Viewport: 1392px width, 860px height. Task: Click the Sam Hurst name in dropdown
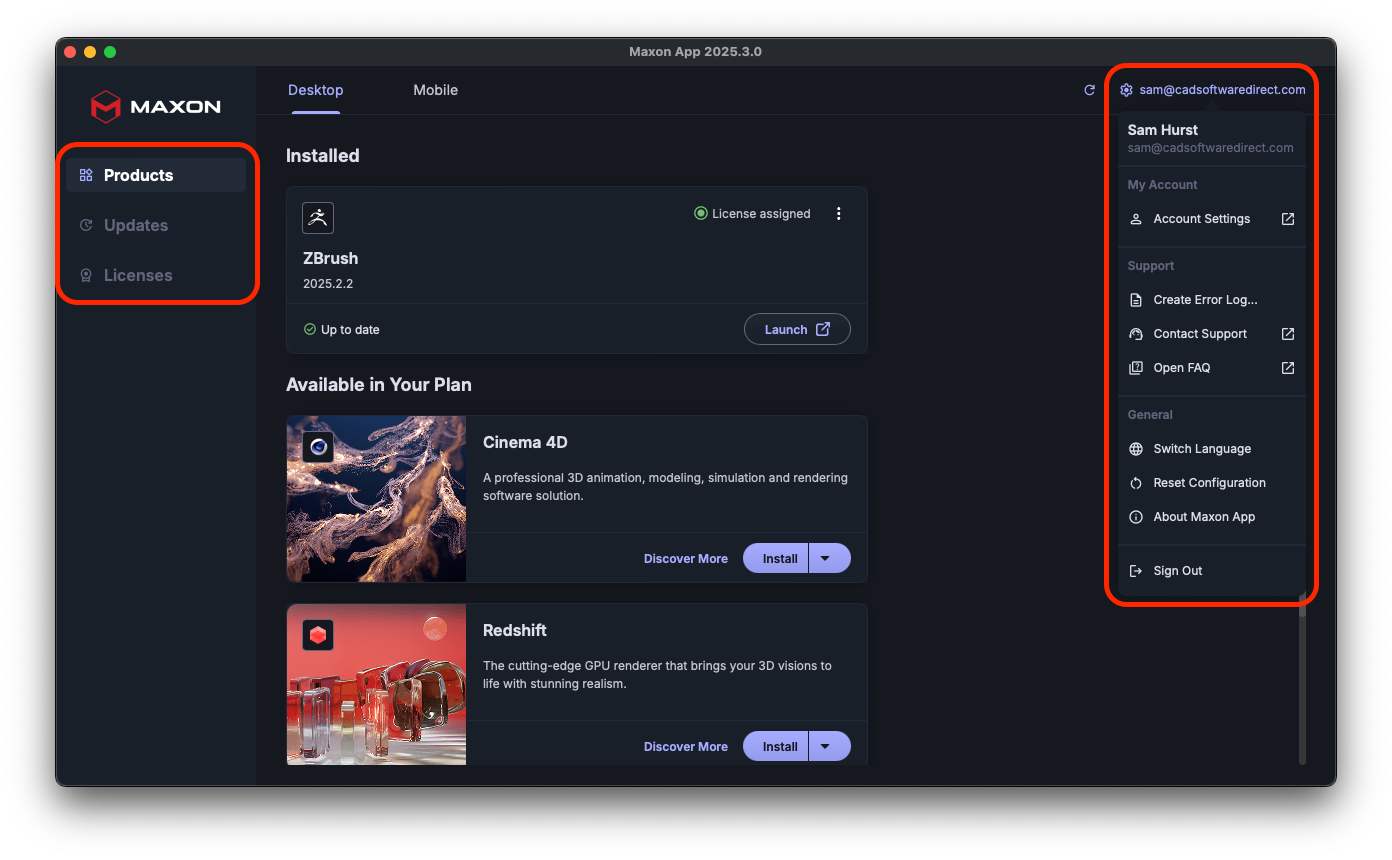coord(1162,130)
